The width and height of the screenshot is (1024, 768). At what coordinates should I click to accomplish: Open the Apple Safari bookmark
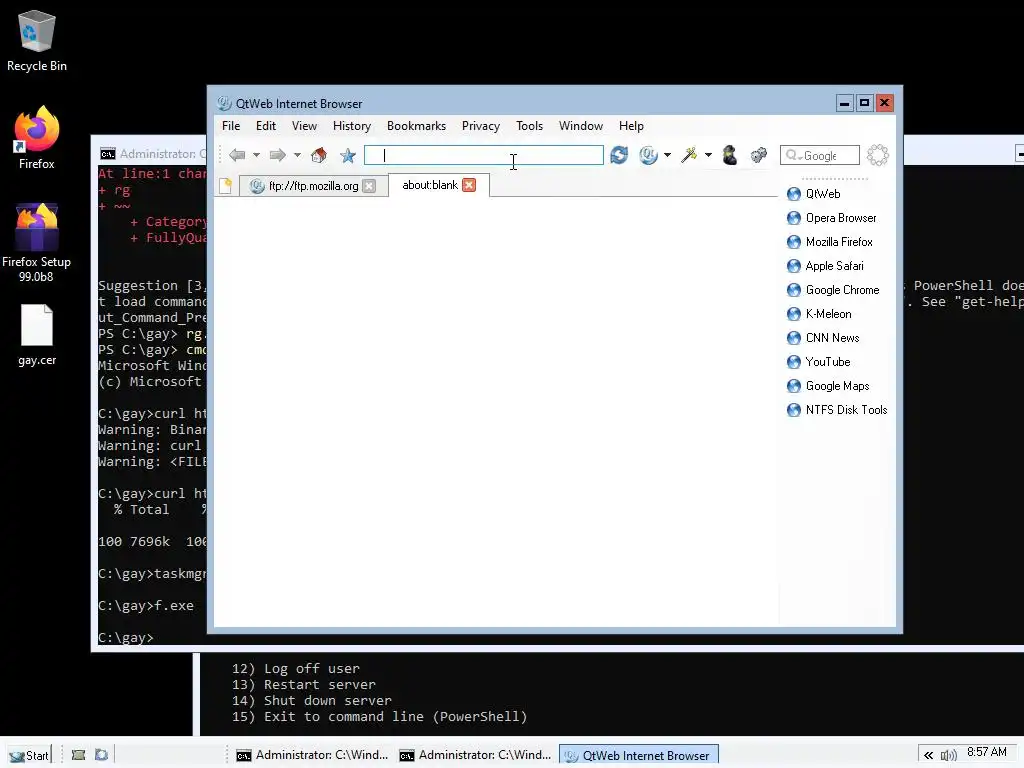tap(825, 266)
